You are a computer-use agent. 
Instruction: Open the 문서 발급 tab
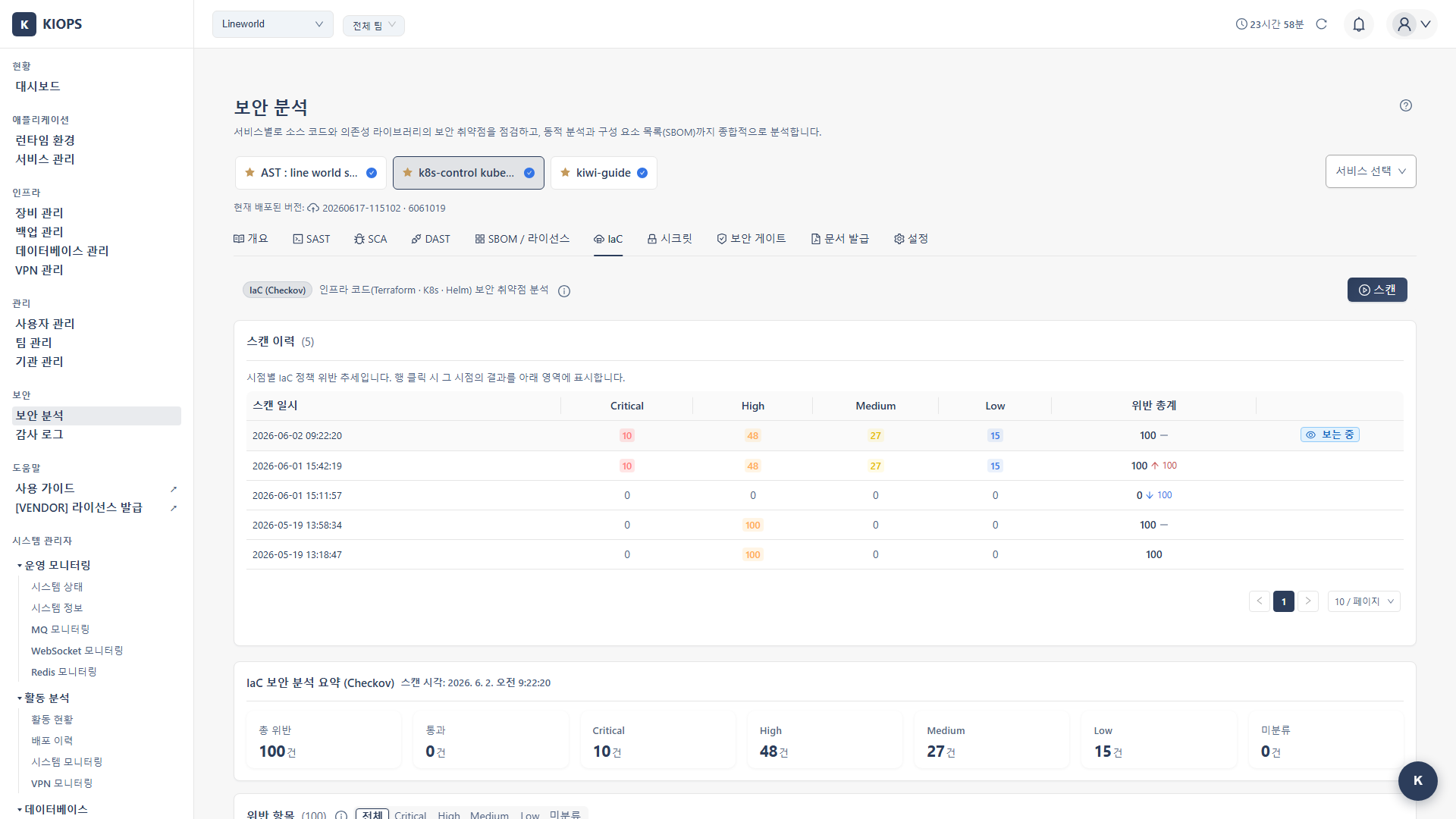840,239
